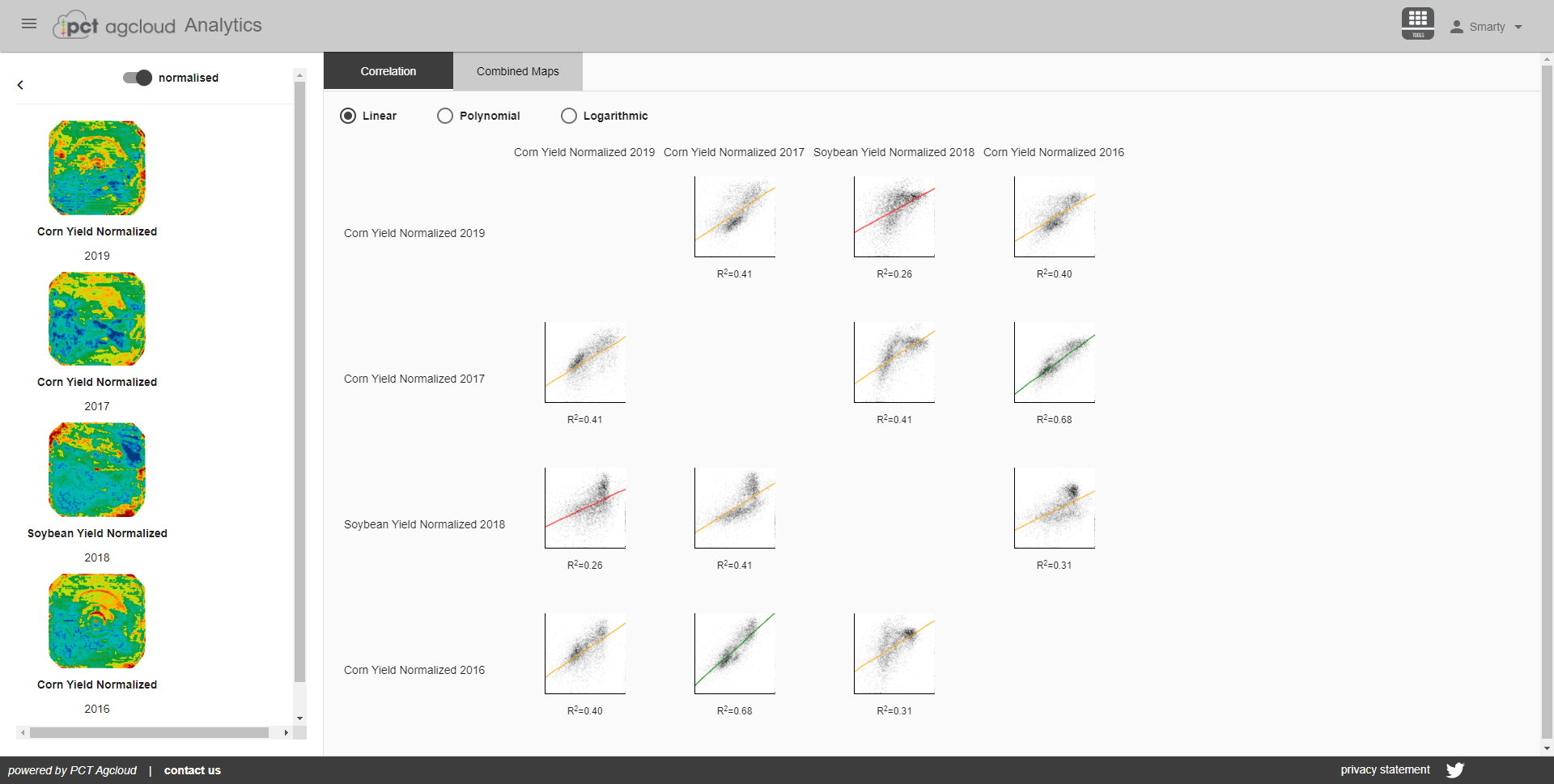Open Corn 2017 row vs Soybean 2018 scatter plot

894,362
